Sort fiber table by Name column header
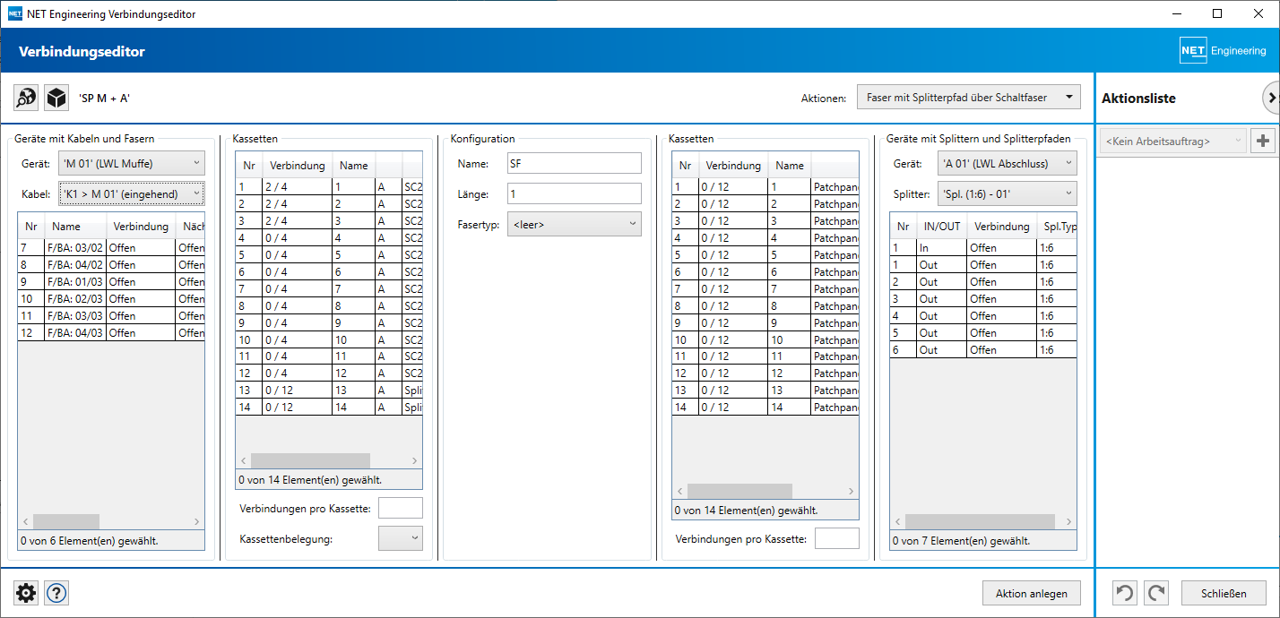The width and height of the screenshot is (1280, 618). (x=75, y=226)
